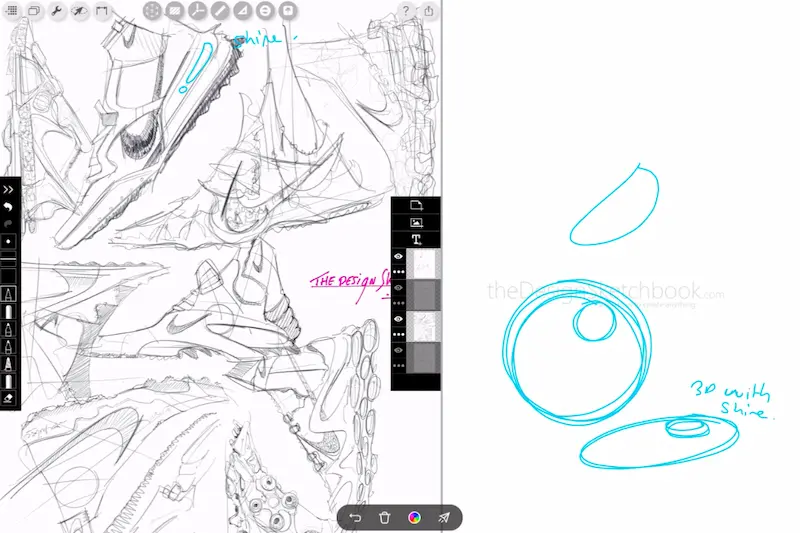
Task: Adjust the opacity slider in left panel
Action: point(8,257)
